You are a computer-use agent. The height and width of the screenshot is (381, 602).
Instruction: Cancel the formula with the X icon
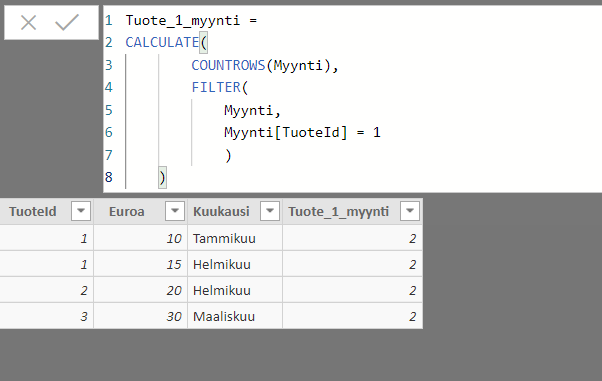click(28, 22)
